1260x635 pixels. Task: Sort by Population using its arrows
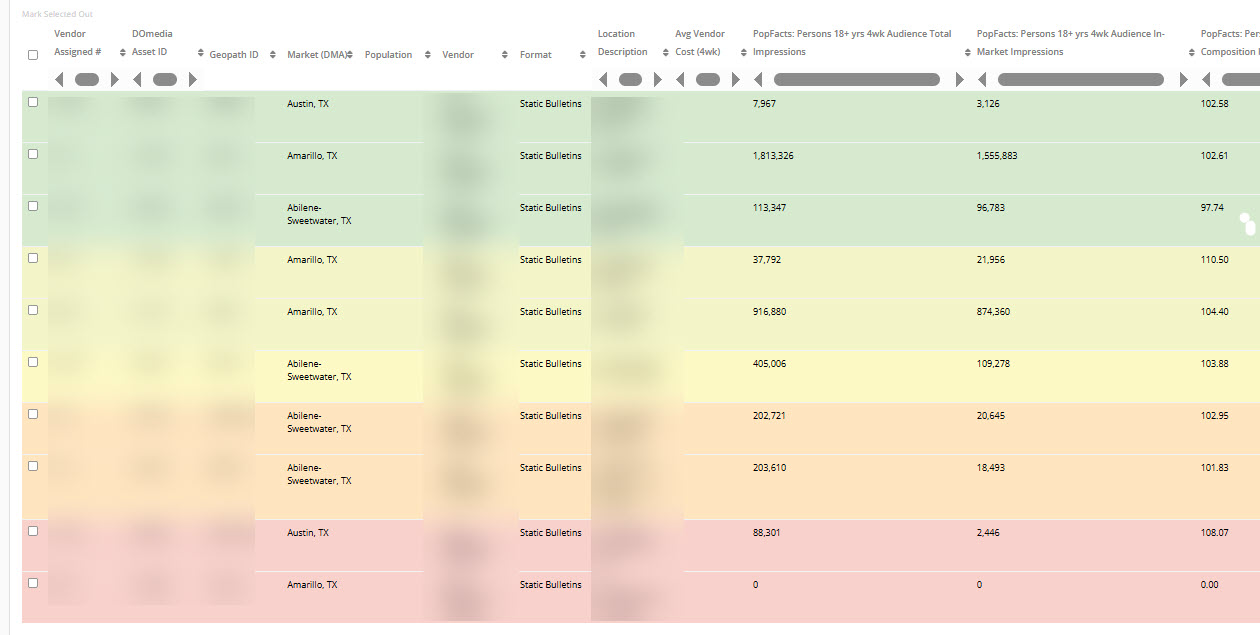[428, 54]
